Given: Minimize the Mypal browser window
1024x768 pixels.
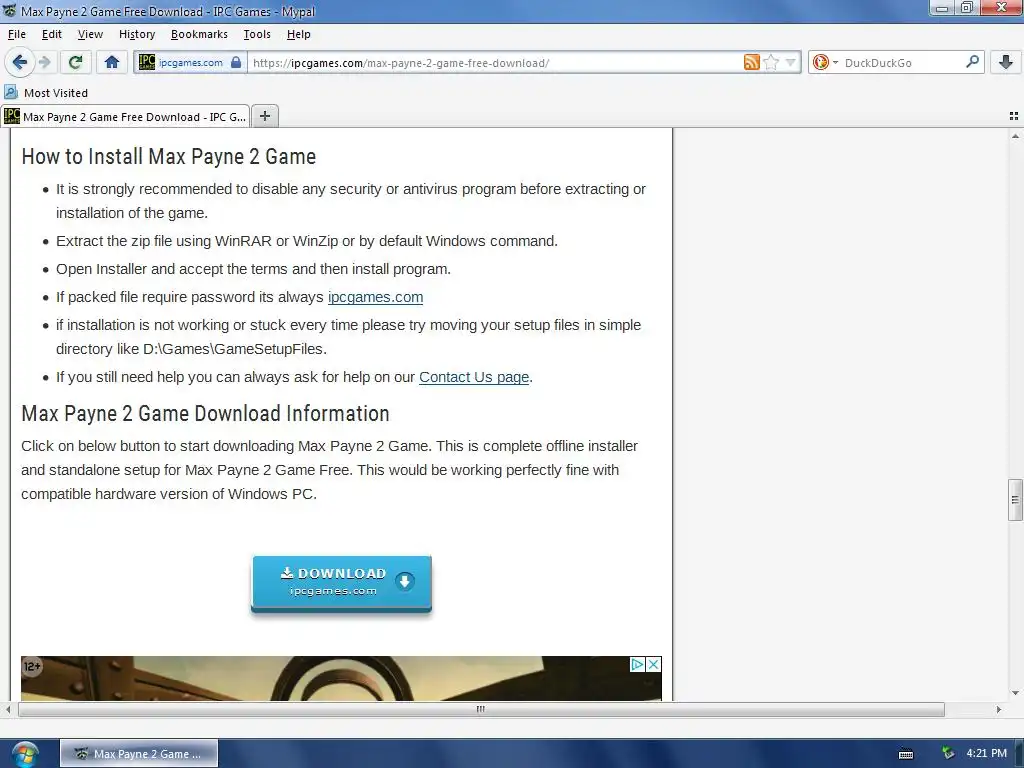Looking at the screenshot, I should (x=942, y=8).
